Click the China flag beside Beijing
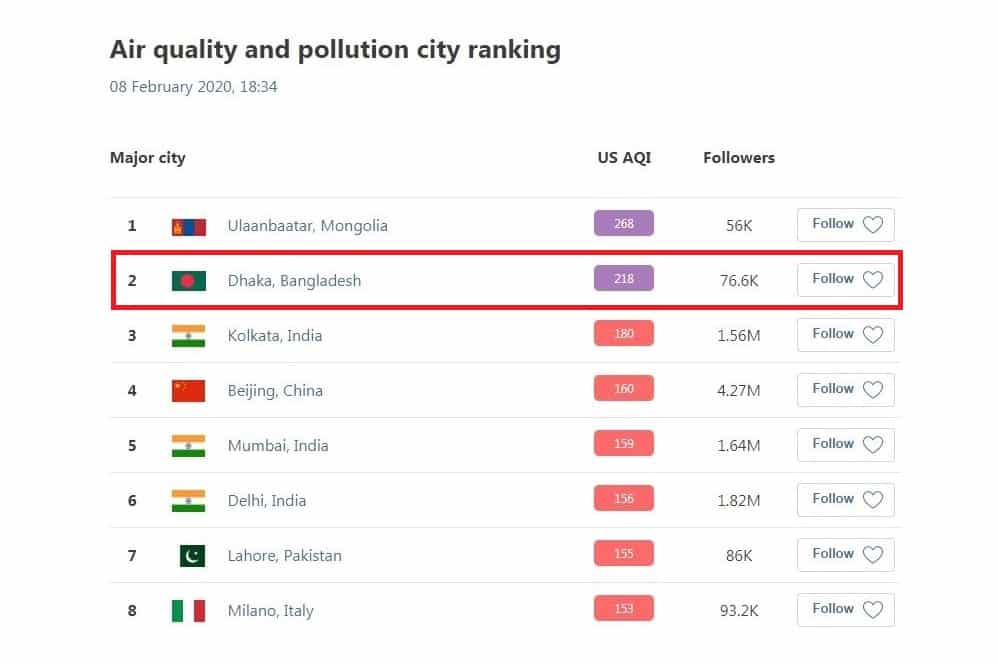This screenshot has width=998, height=664. 188,391
